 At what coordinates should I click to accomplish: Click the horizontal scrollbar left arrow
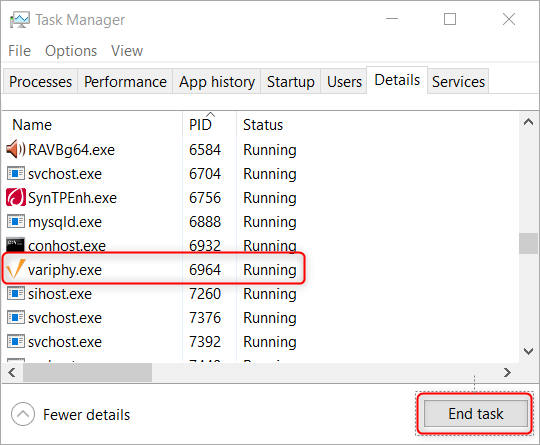click(x=12, y=372)
